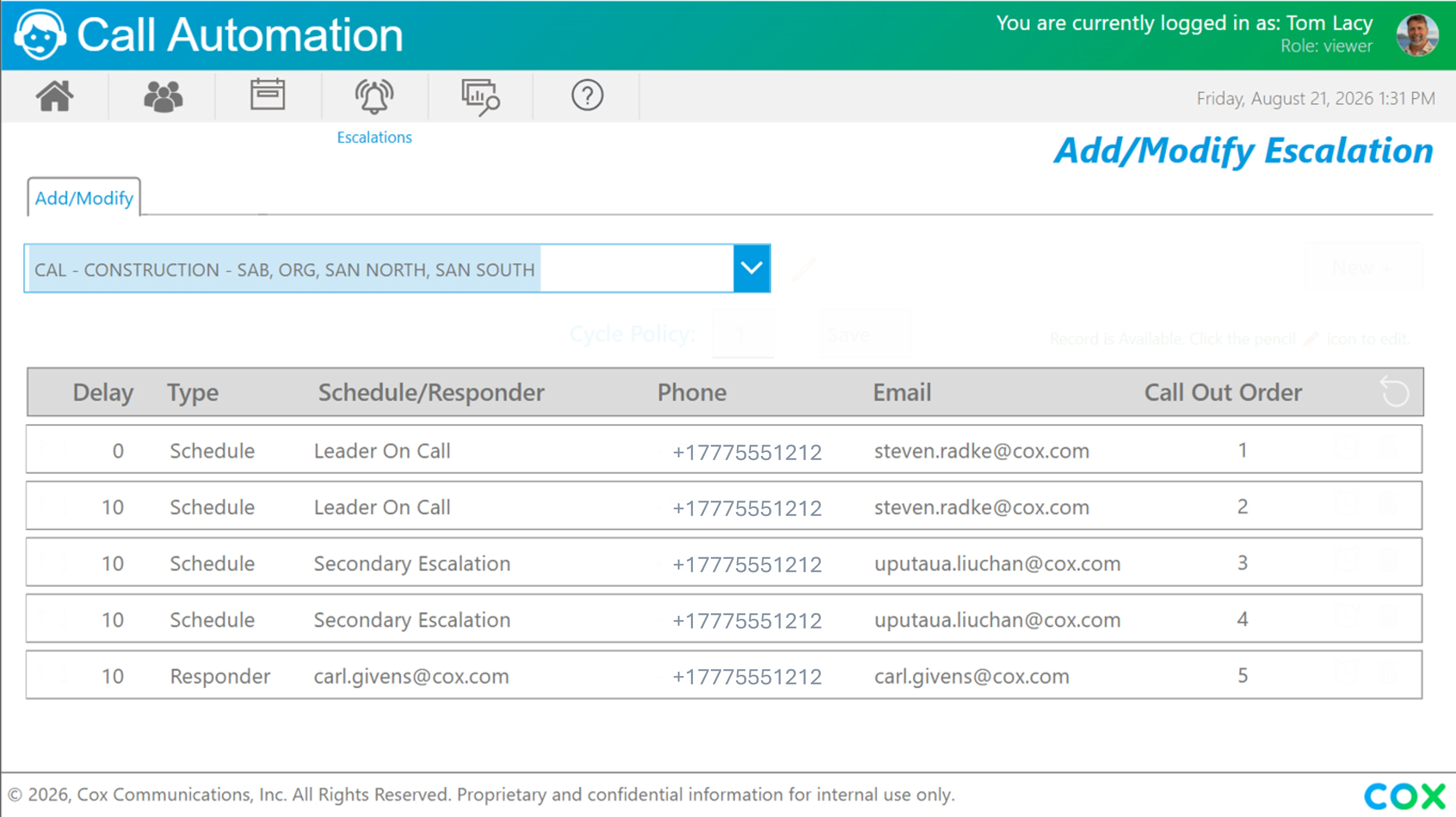Open the Schedules calendar icon
1456x817 pixels.
tap(267, 94)
